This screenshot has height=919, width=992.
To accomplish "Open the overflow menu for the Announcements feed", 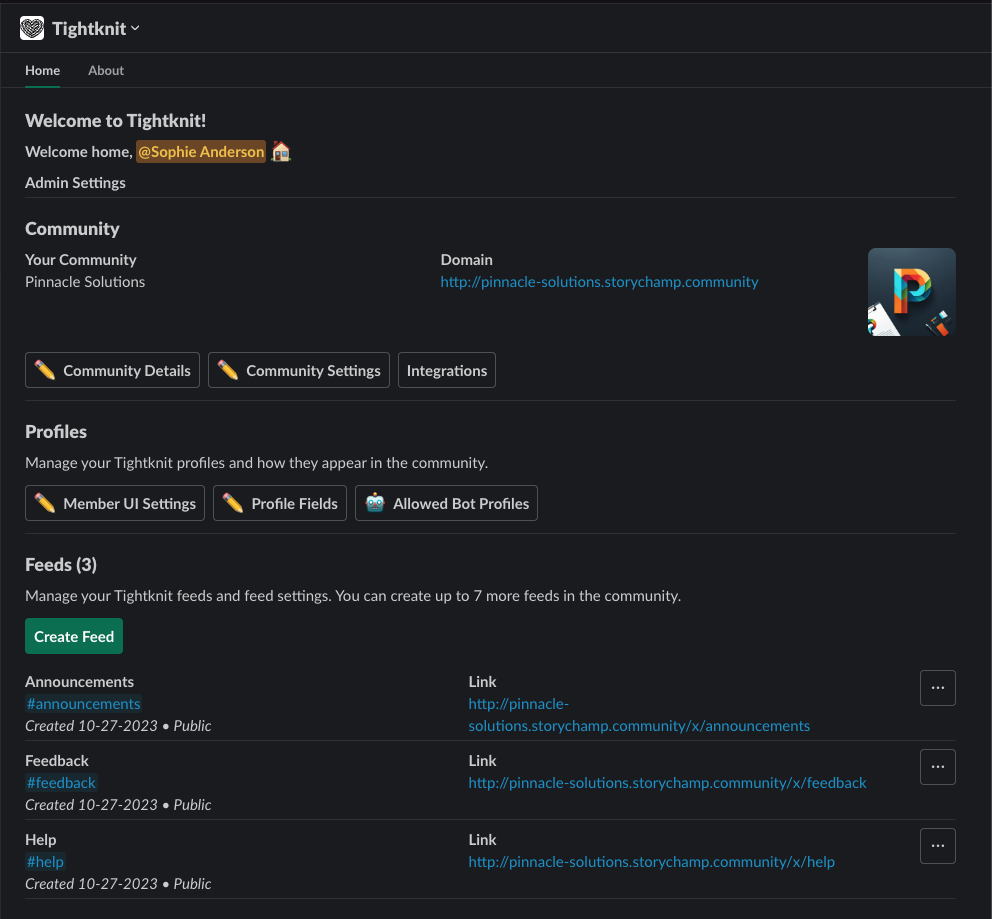I will (937, 688).
